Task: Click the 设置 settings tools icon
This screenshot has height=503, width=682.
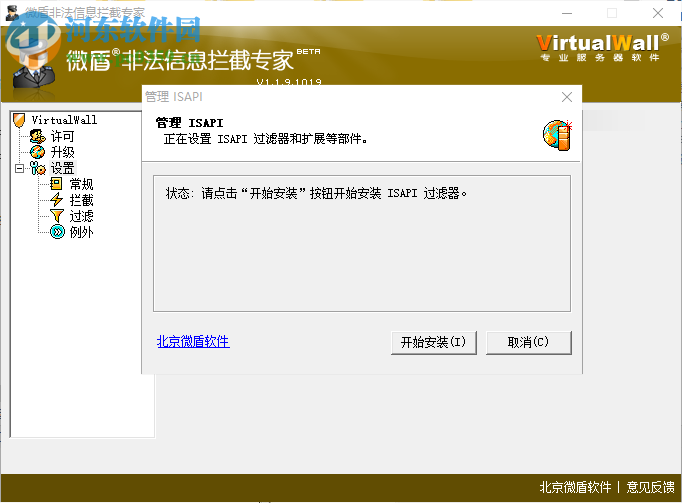Action: point(37,168)
